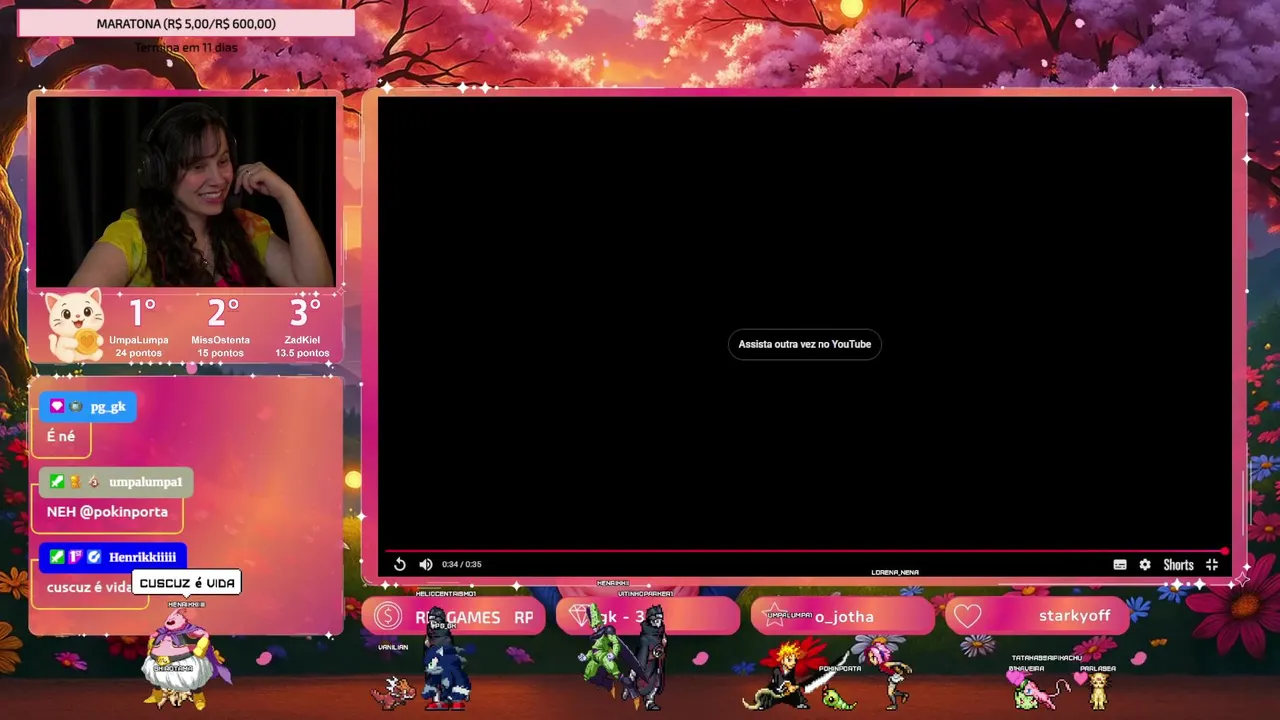This screenshot has width=1280, height=720.
Task: Click the pink-haired girl avatar
Action: click(889, 676)
